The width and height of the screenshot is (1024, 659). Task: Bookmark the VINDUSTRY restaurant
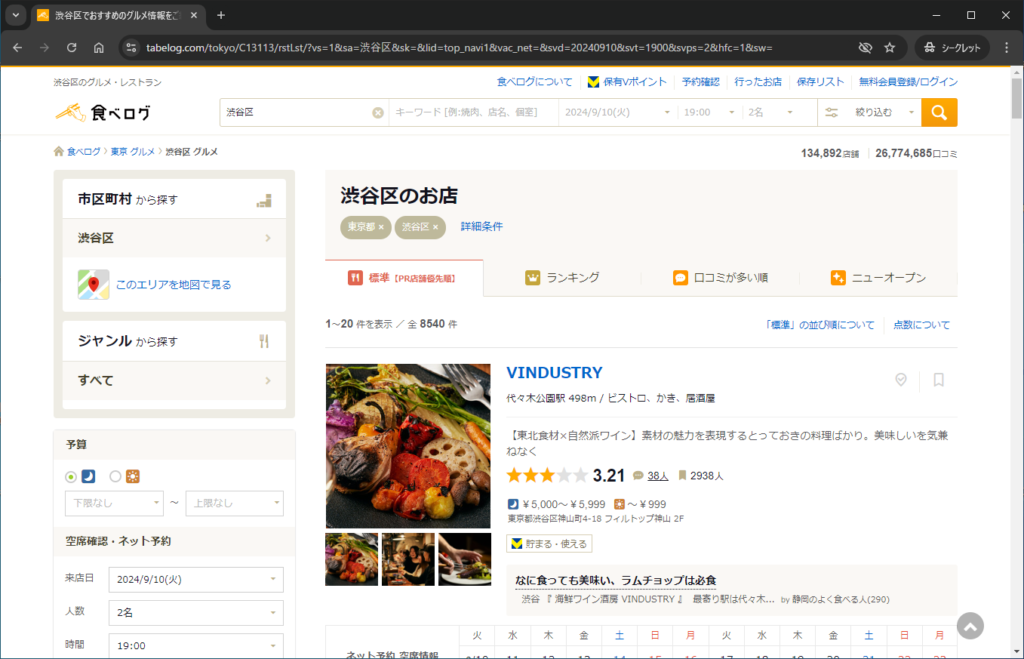click(938, 380)
